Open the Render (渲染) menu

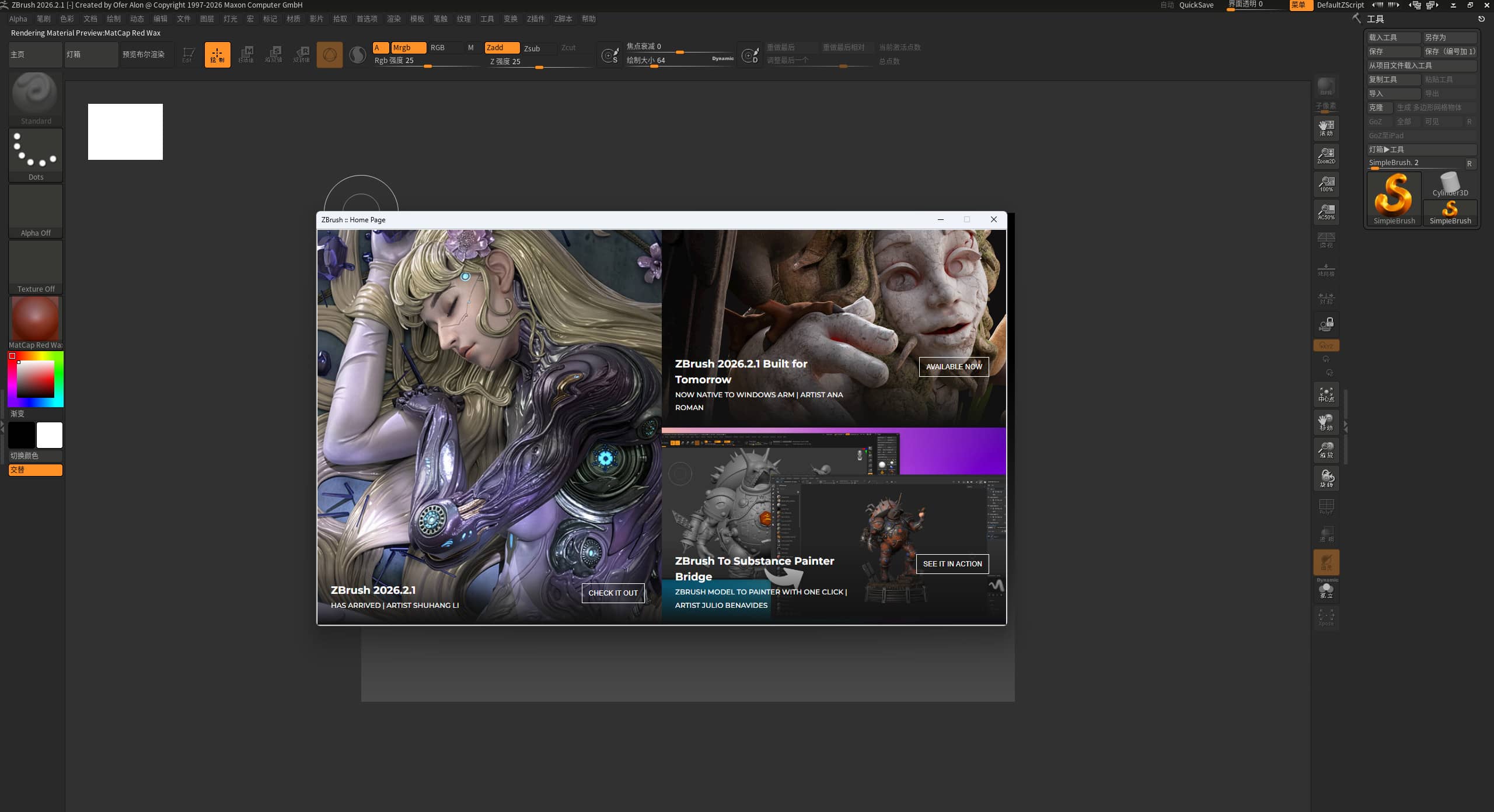click(394, 19)
